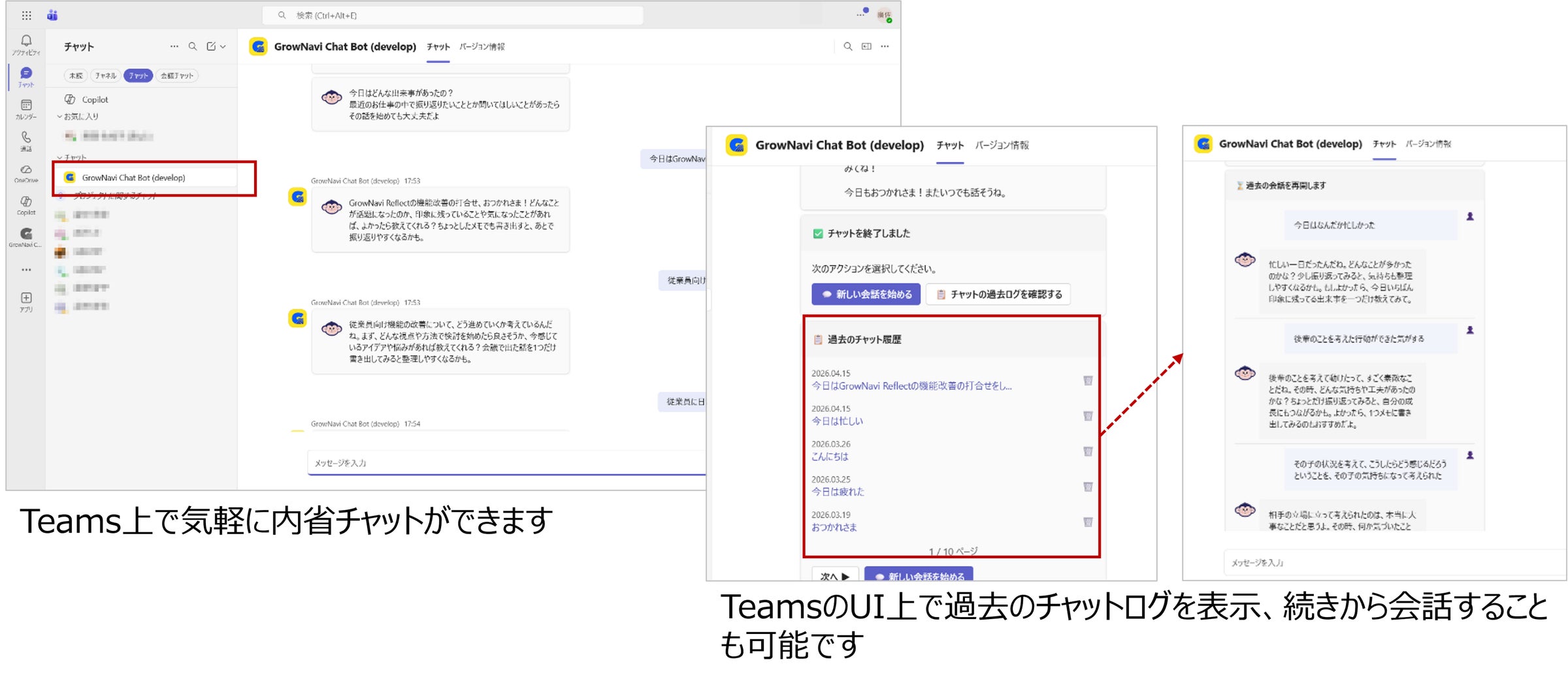The width and height of the screenshot is (1568, 683).
Task: Open GrowNavi C... app in left rail
Action: tap(26, 236)
